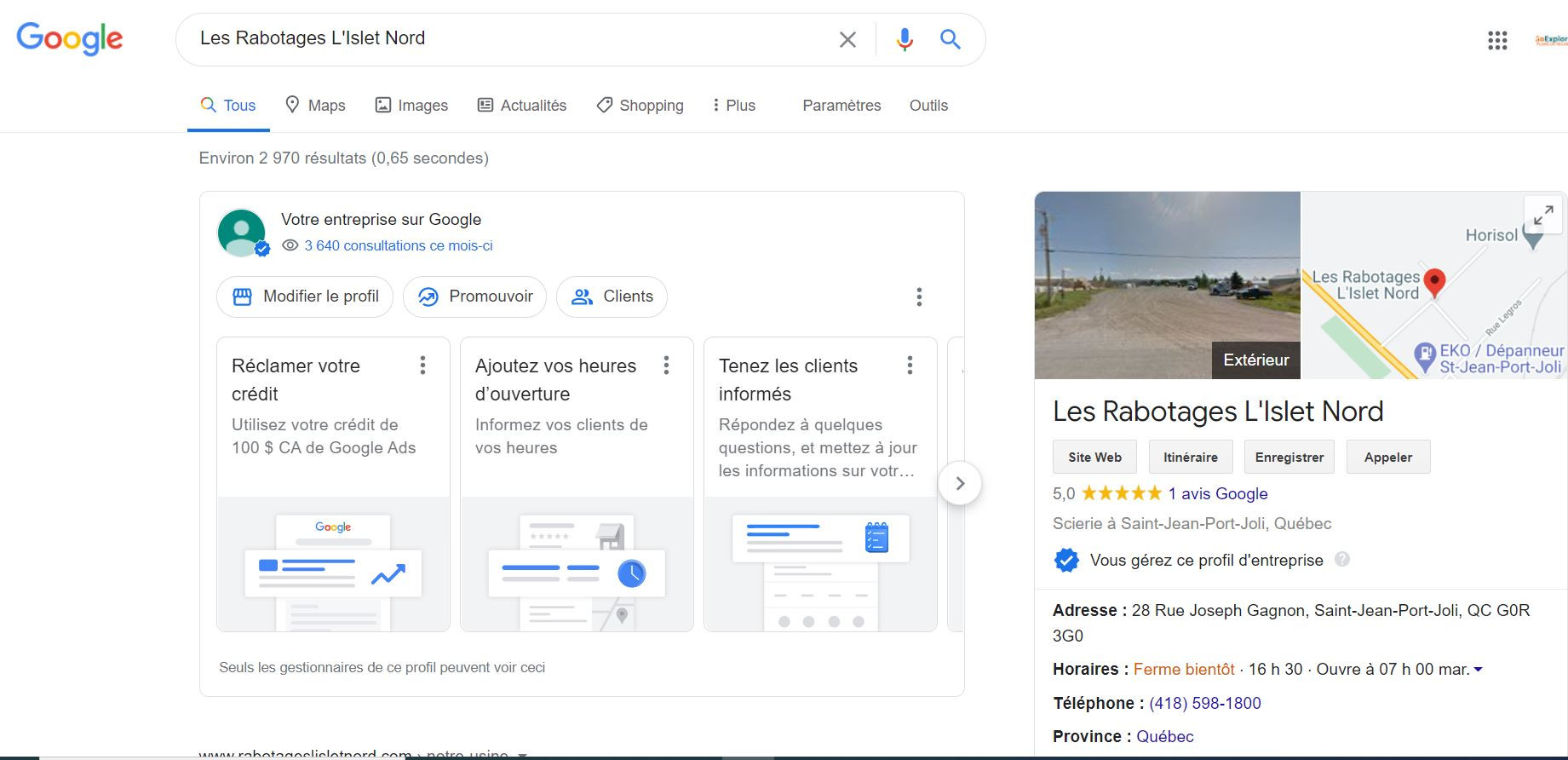
Task: Click Modifier le profil button
Action: 305,297
